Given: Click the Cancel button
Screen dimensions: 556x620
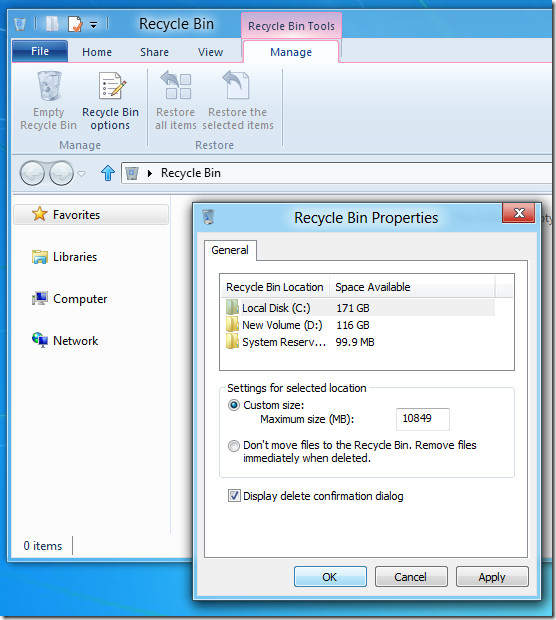Looking at the screenshot, I should pyautogui.click(x=411, y=577).
